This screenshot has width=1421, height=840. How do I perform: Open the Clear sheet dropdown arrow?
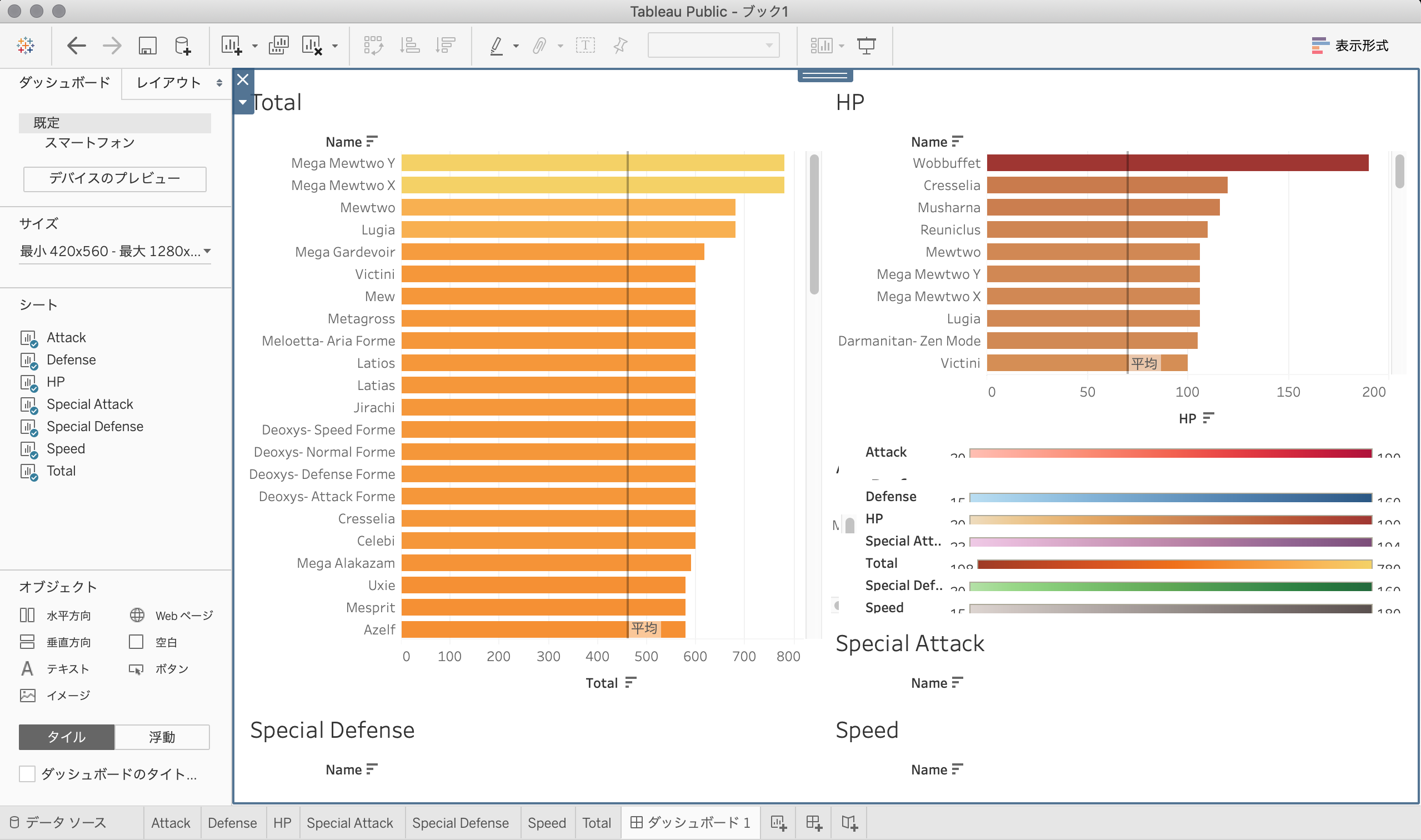(x=335, y=46)
